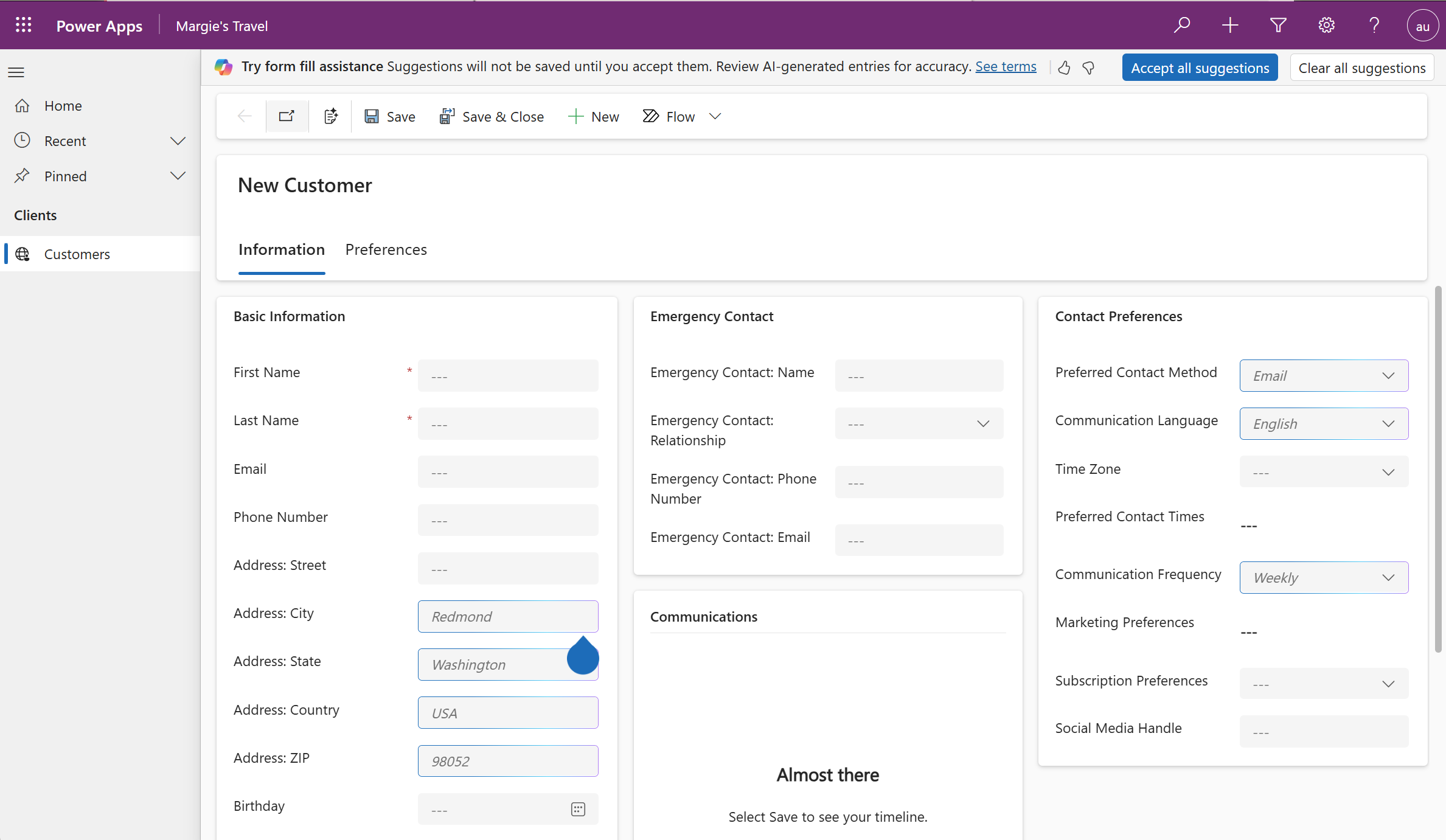Viewport: 1446px width, 840px height.
Task: Click the Address: City field showing Redmond
Action: click(508, 616)
